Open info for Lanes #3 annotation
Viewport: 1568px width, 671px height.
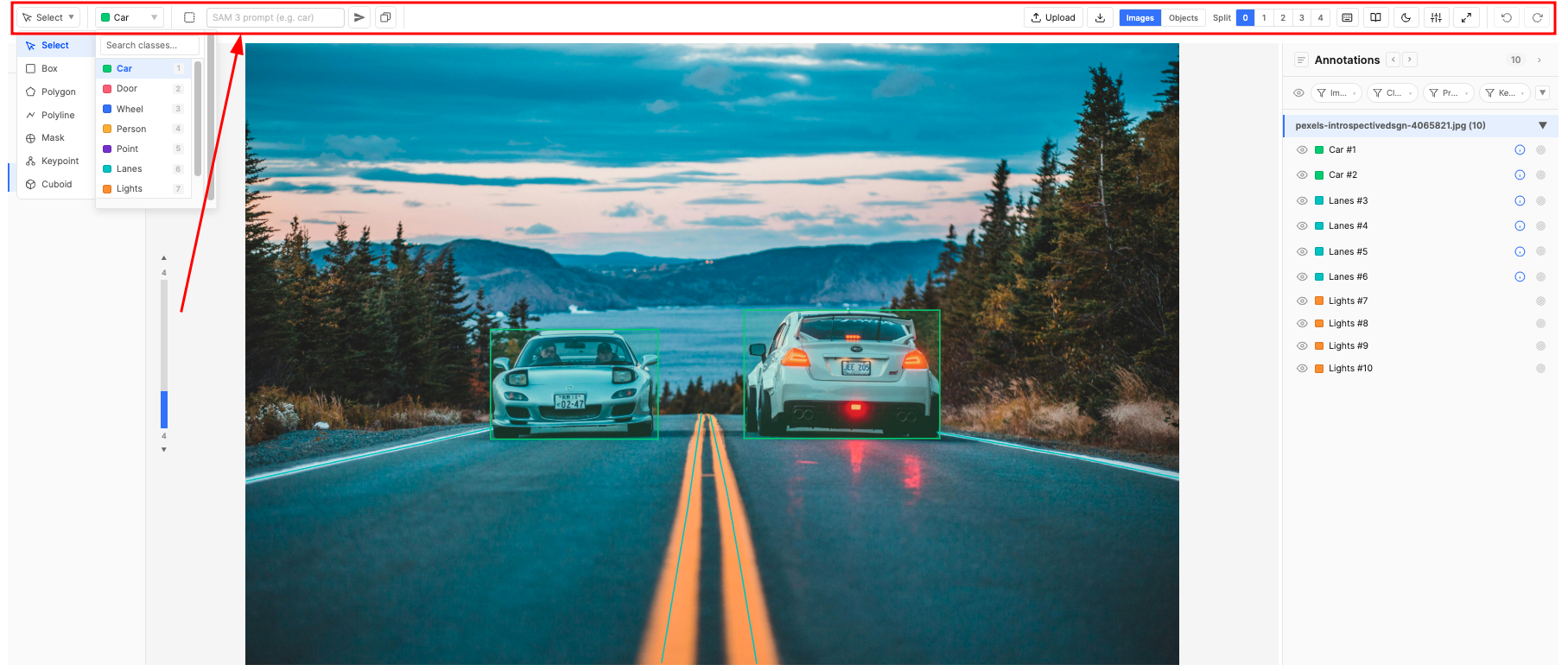[1520, 201]
